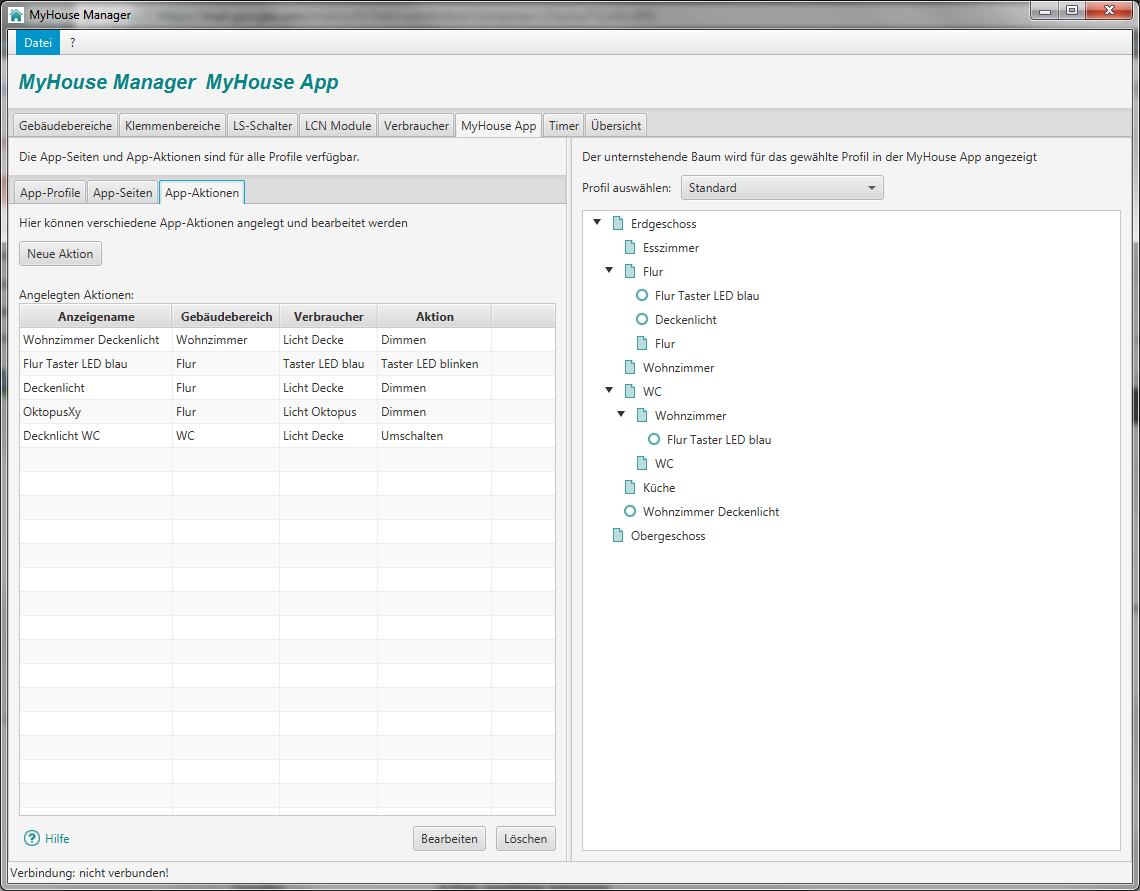Click the page icon next to Küche

click(x=630, y=488)
